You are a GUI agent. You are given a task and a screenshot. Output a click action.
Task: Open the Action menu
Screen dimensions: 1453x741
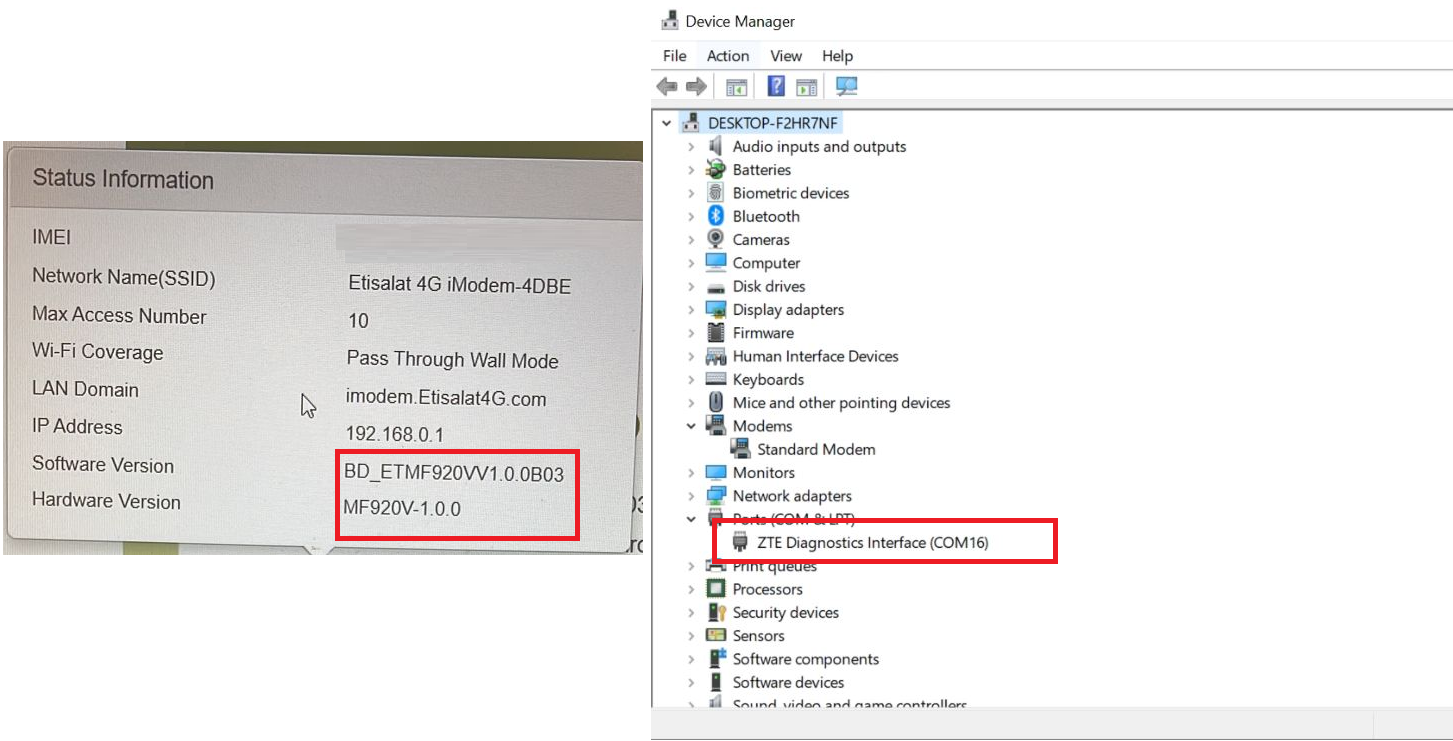point(728,56)
